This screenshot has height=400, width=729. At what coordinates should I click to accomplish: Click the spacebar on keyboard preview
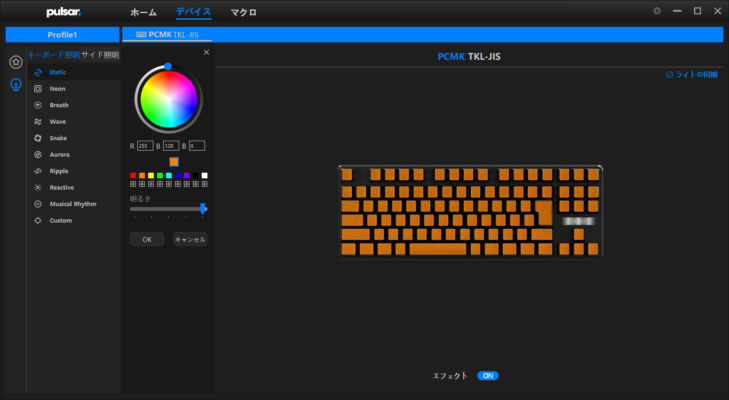[x=437, y=249]
